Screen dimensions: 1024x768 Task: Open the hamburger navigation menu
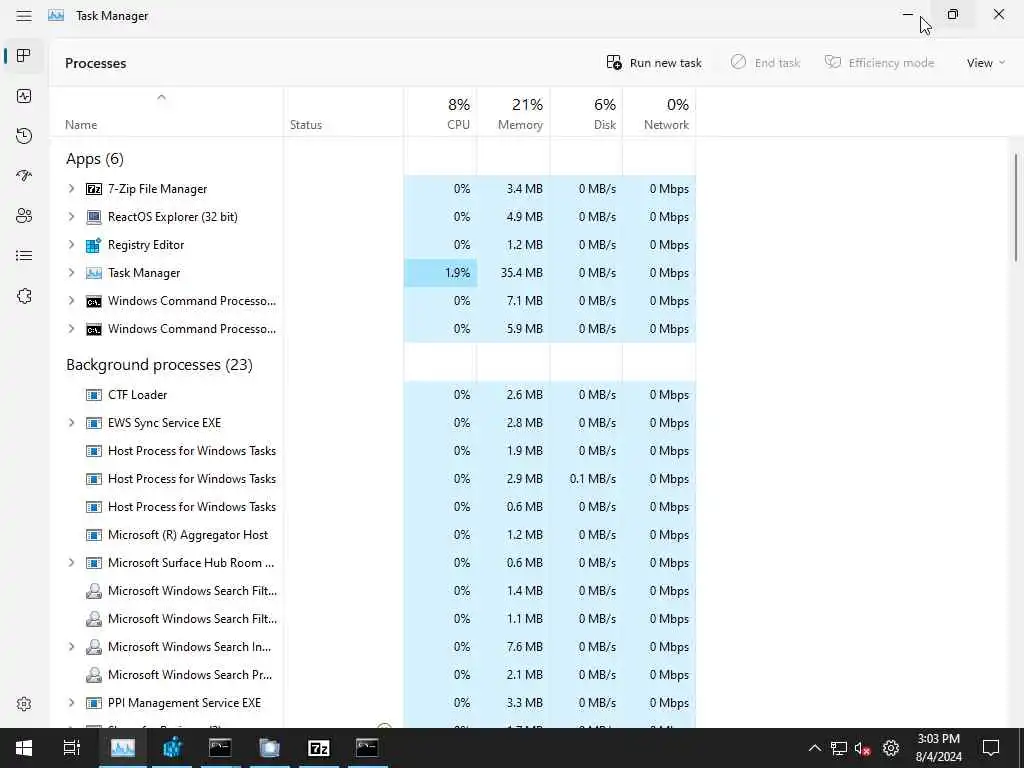(x=24, y=16)
